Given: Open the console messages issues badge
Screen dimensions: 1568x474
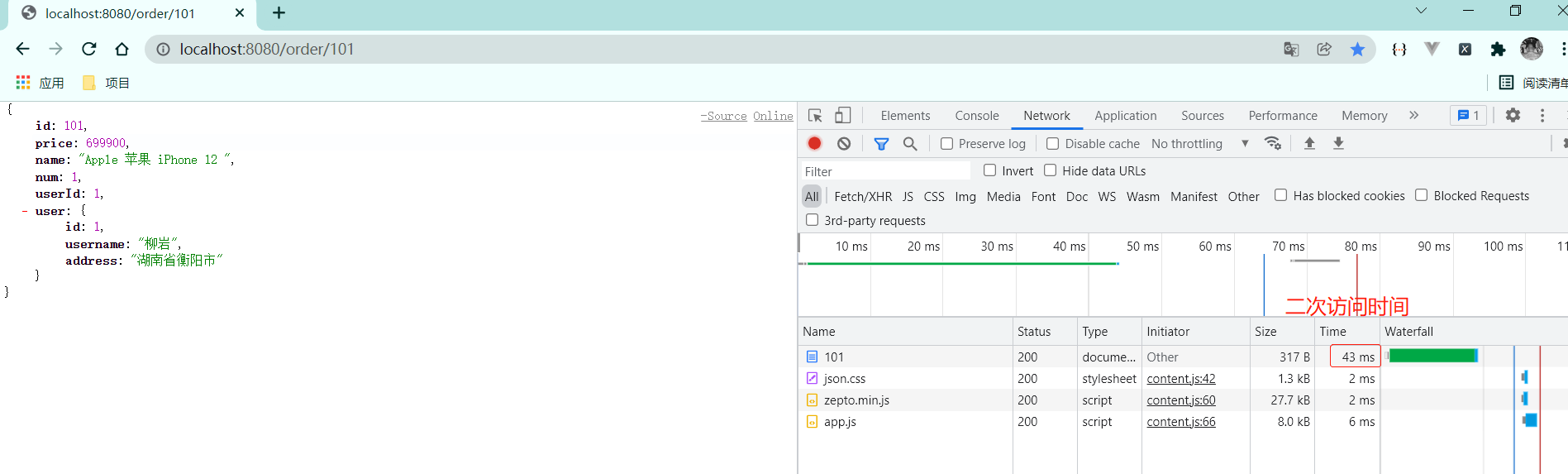Looking at the screenshot, I should [1468, 116].
